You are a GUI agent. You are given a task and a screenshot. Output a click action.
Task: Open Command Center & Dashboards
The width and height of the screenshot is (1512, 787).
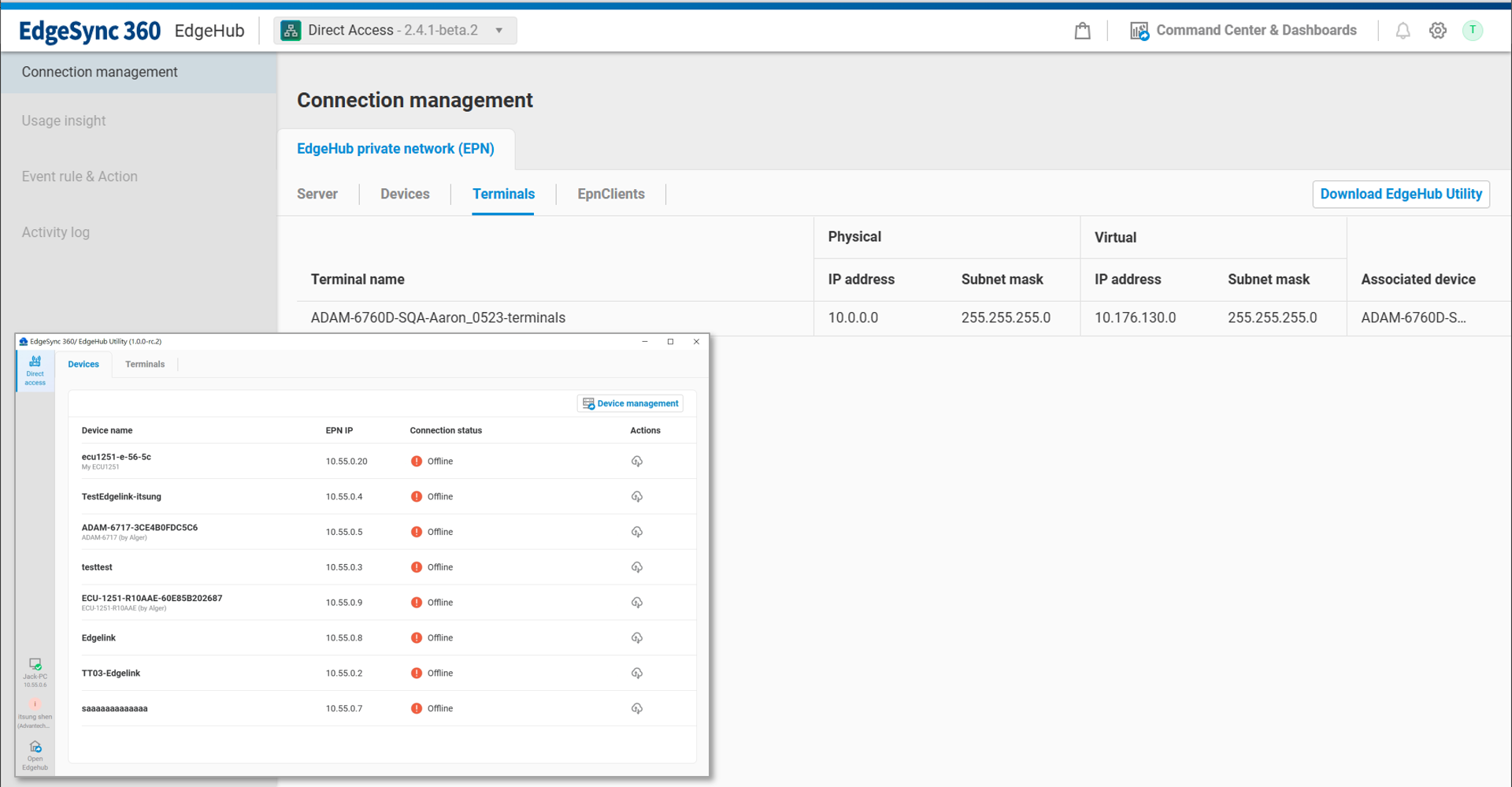pos(1243,31)
